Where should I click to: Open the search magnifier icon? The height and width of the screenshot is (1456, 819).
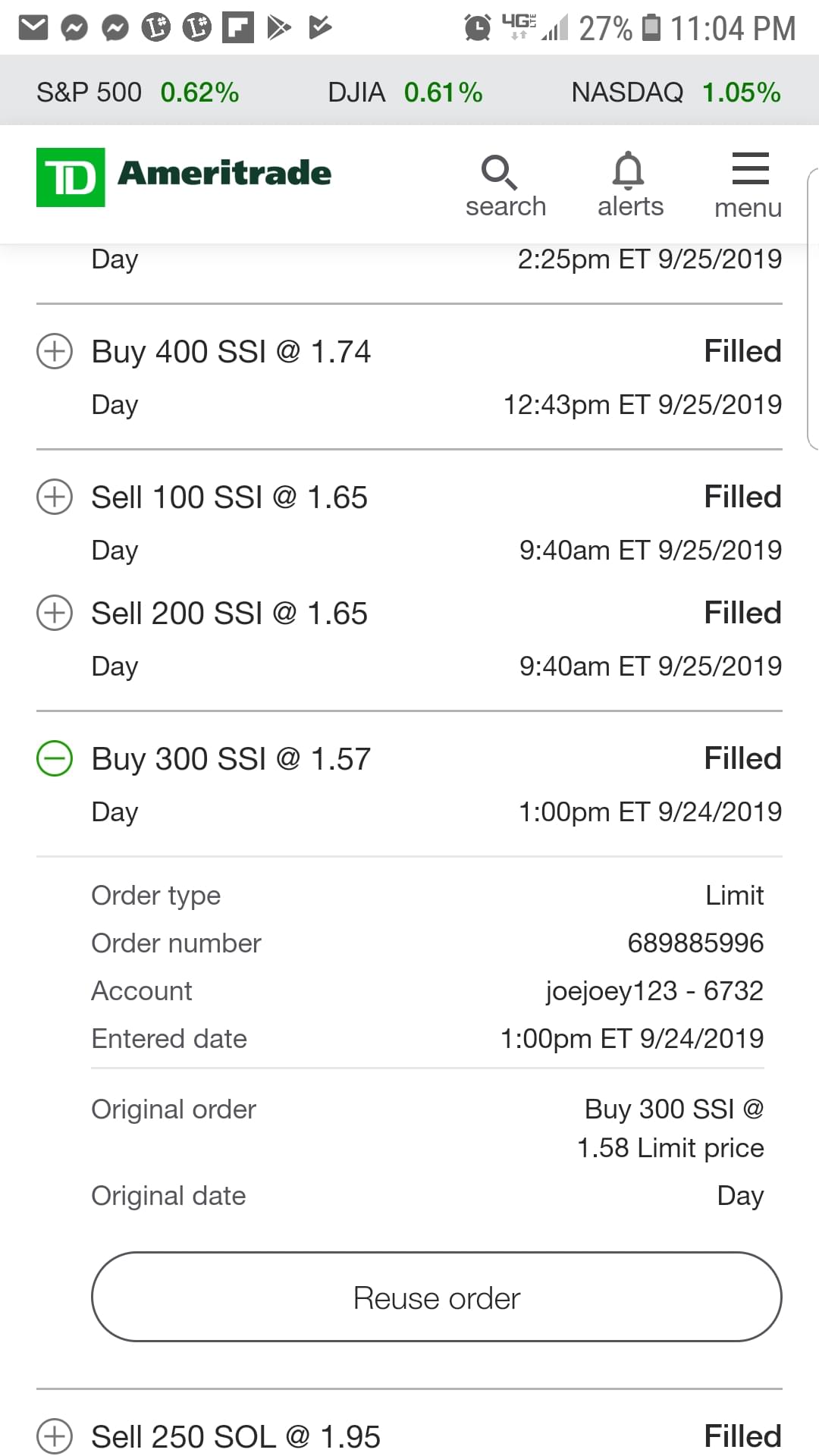tap(500, 172)
